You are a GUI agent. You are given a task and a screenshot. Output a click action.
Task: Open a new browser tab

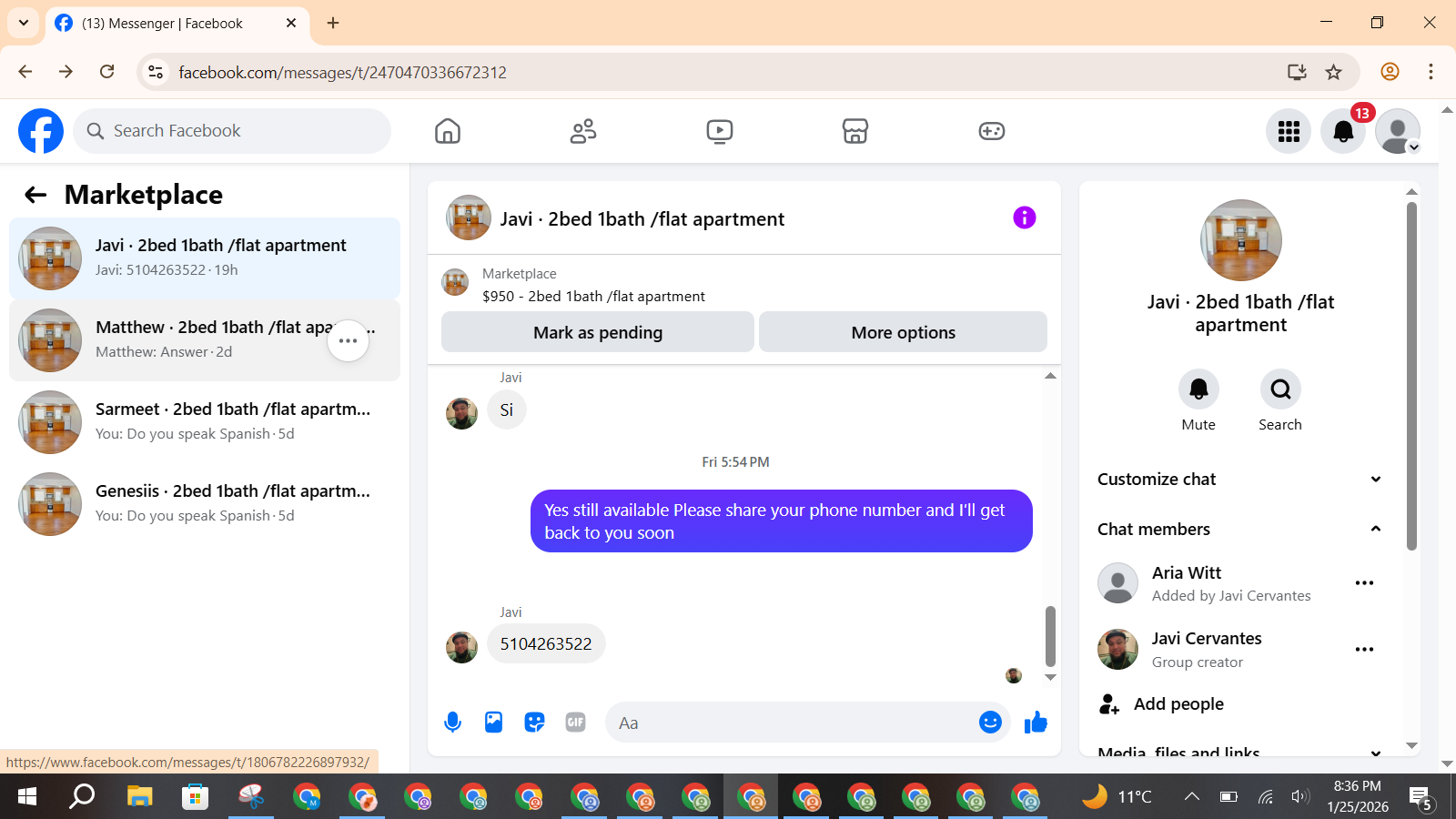click(x=333, y=23)
